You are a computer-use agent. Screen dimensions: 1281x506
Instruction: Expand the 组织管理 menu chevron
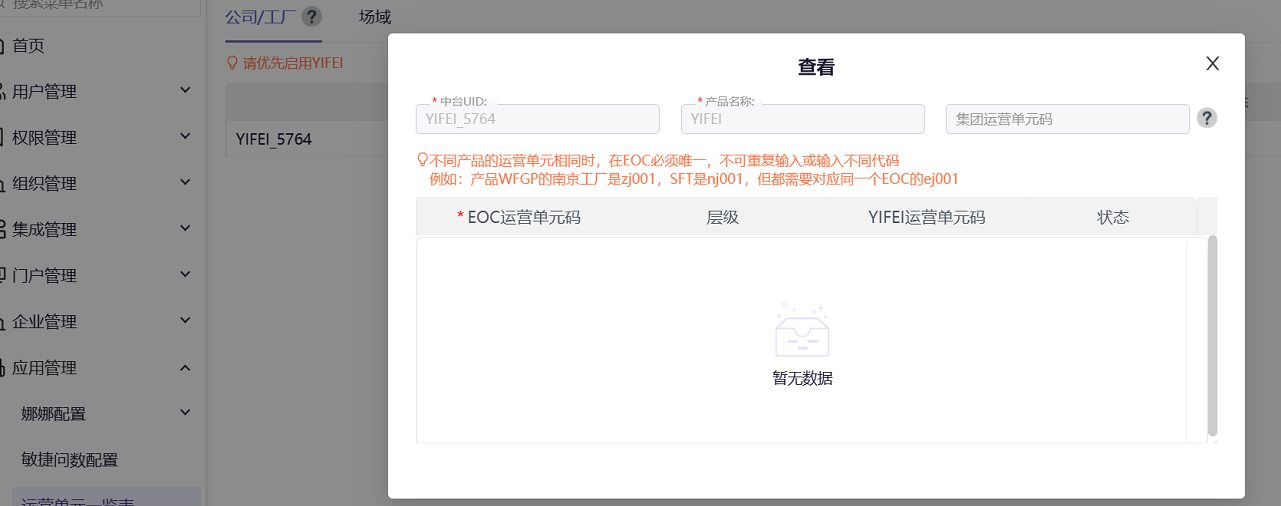pos(185,183)
